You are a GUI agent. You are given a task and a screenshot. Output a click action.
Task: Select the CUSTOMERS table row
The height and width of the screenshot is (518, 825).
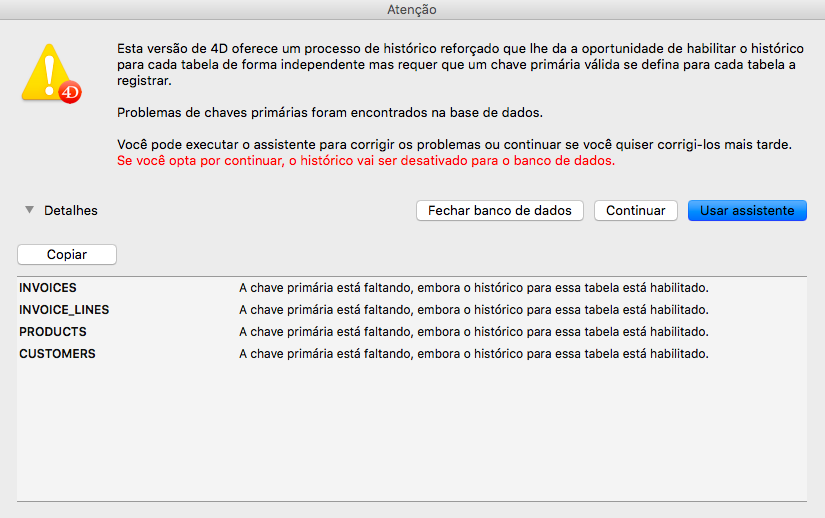tap(412, 354)
